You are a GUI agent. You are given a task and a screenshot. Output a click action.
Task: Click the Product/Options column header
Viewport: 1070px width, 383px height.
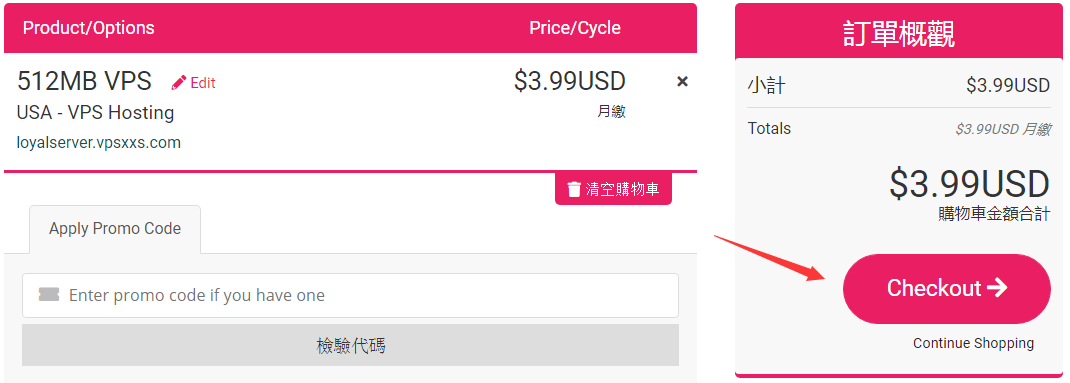coord(89,28)
